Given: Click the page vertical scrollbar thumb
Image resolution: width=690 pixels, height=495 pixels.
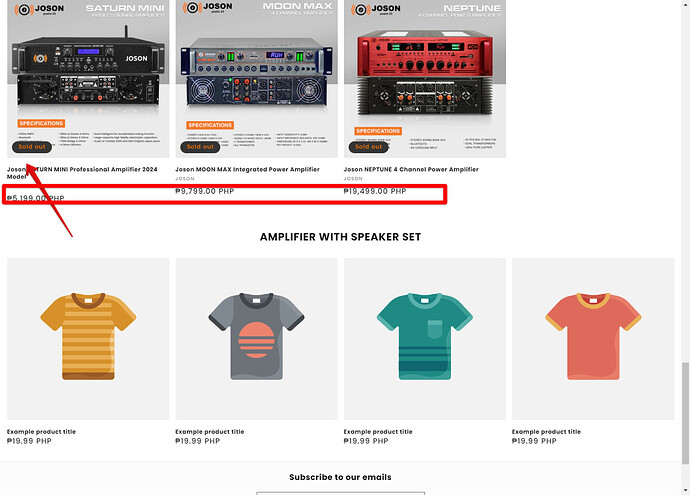Looking at the screenshot, I should pos(685,413).
